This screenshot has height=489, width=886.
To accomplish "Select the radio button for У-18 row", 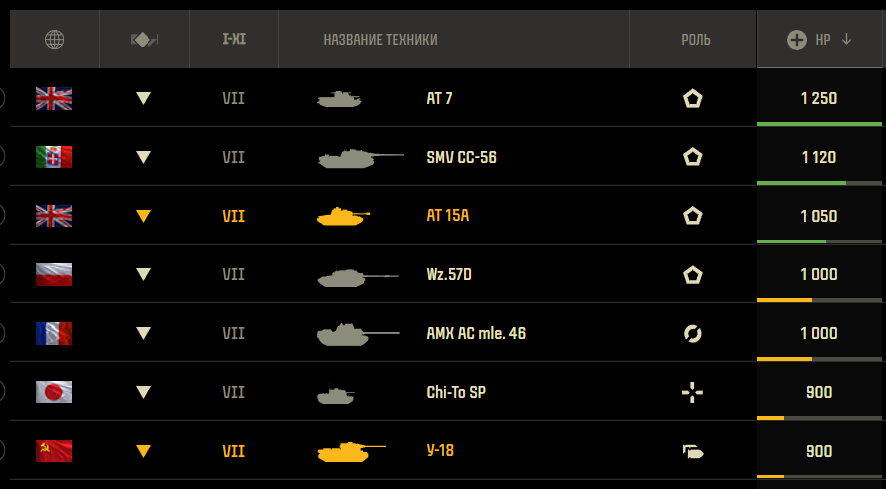I will (2, 450).
